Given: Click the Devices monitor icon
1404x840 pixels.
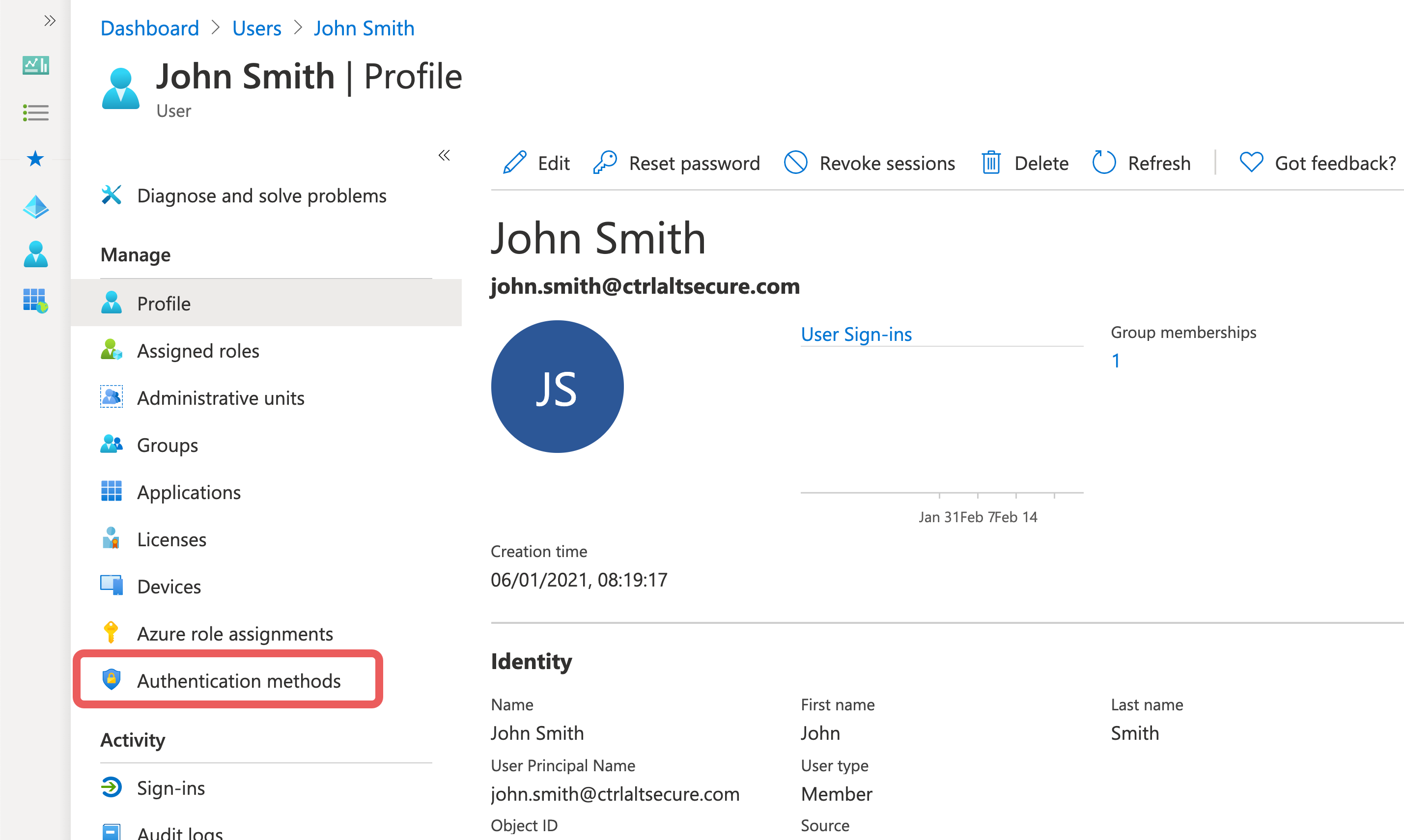Looking at the screenshot, I should pyautogui.click(x=112, y=585).
